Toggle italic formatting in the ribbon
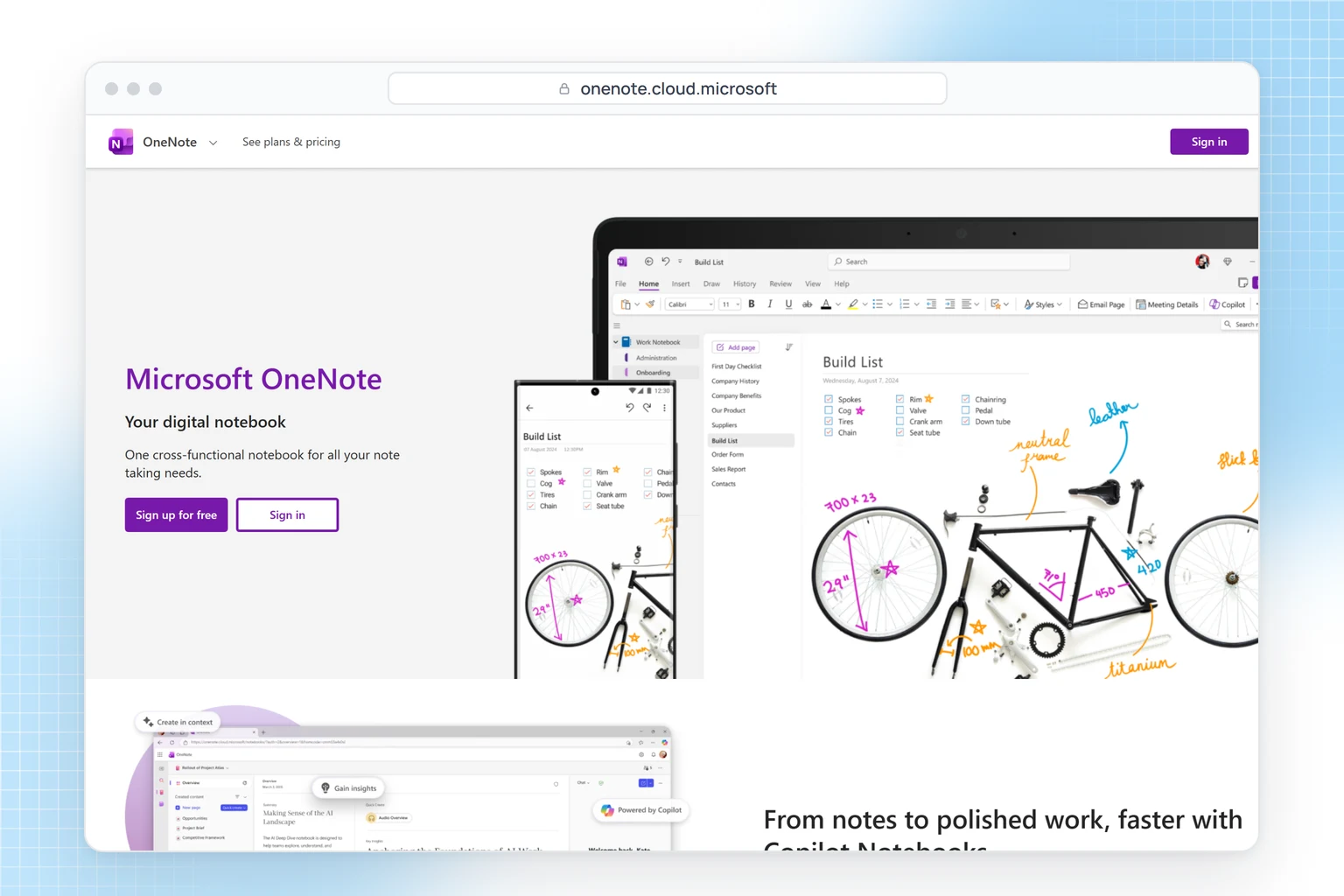This screenshot has width=1344, height=896. click(x=770, y=304)
